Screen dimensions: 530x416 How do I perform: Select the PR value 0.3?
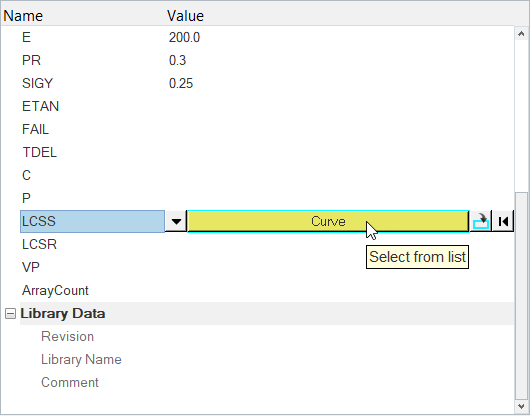tap(177, 60)
